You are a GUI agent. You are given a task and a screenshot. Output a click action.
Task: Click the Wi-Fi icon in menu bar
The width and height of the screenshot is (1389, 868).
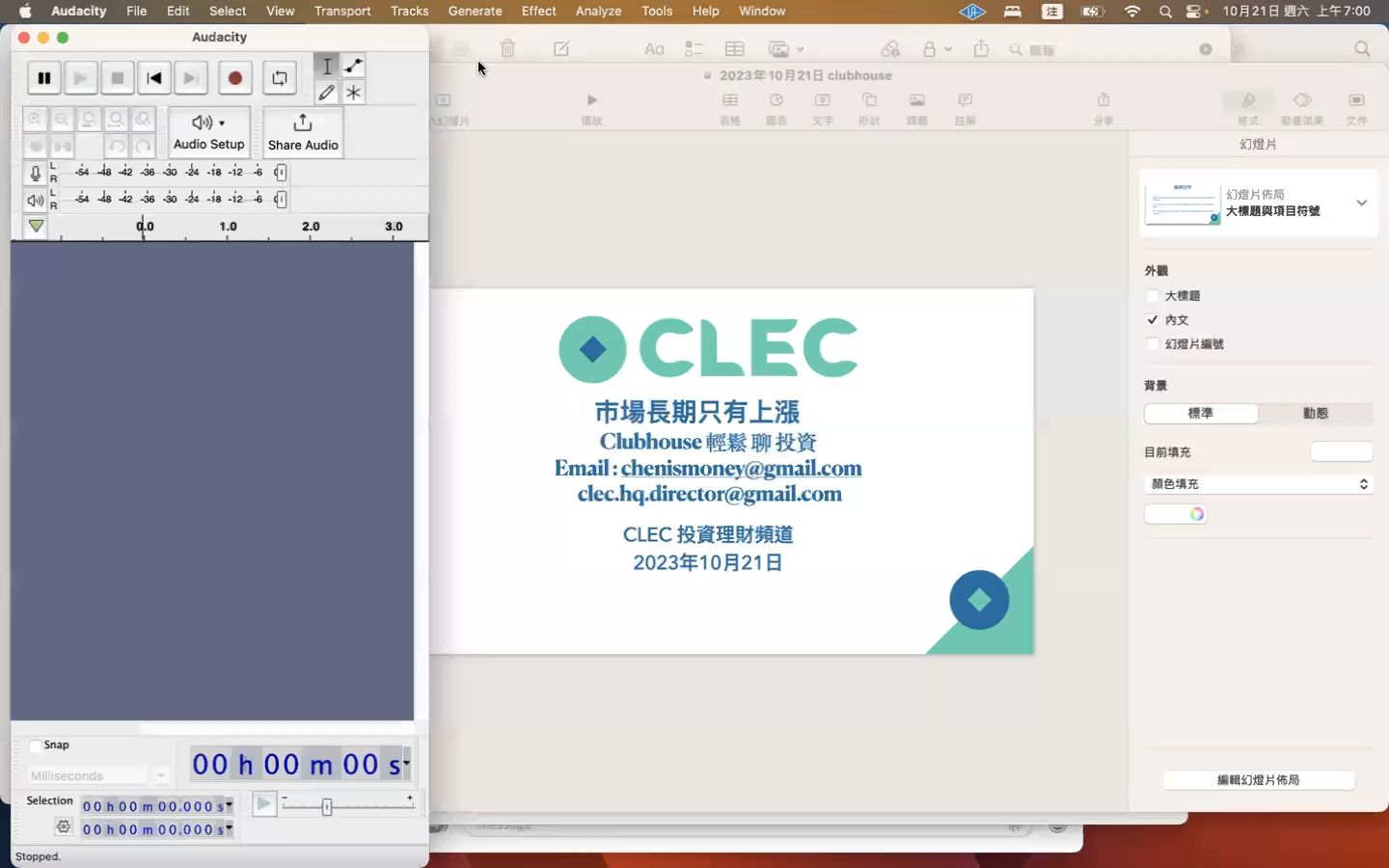[1131, 11]
